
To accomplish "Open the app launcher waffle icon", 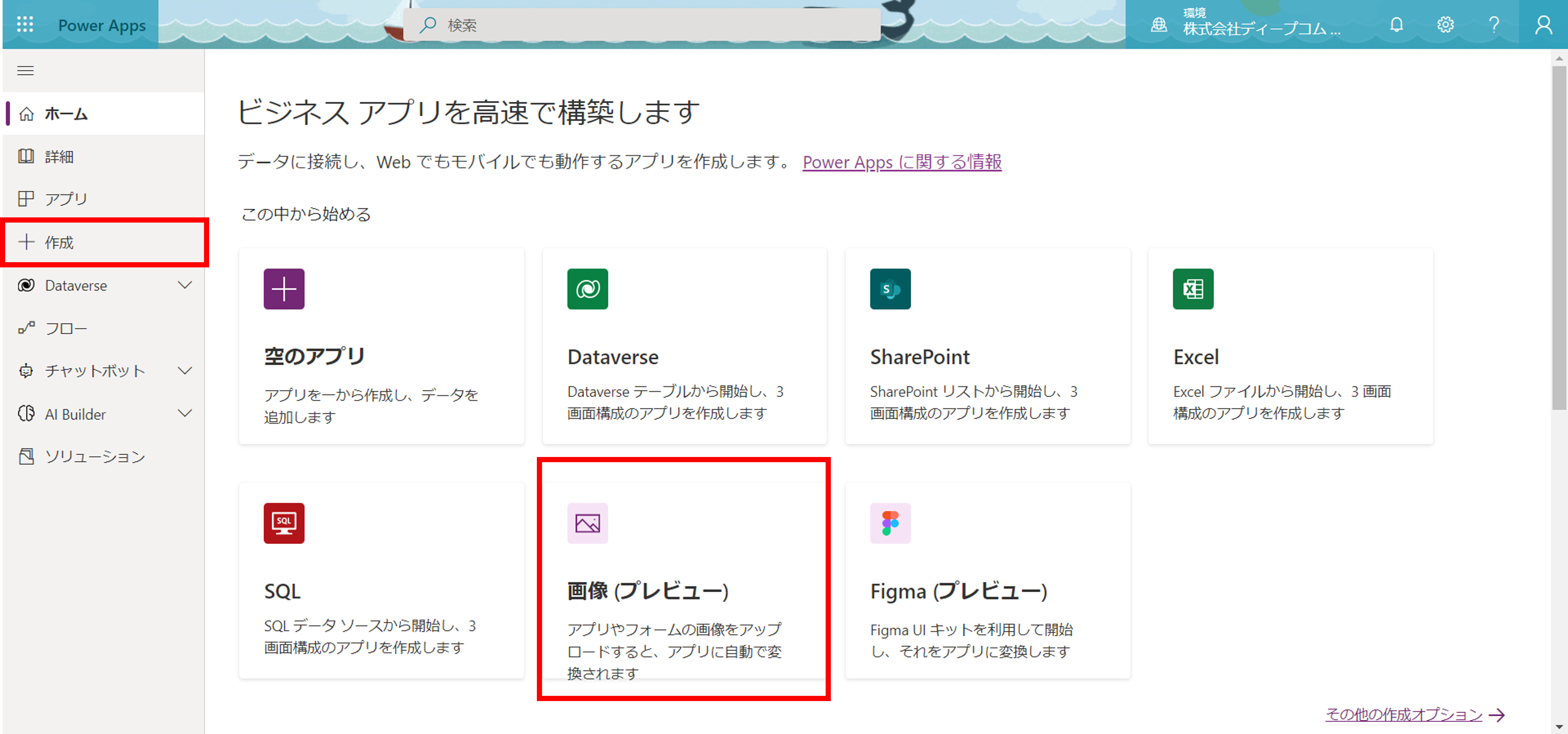I will 25,24.
